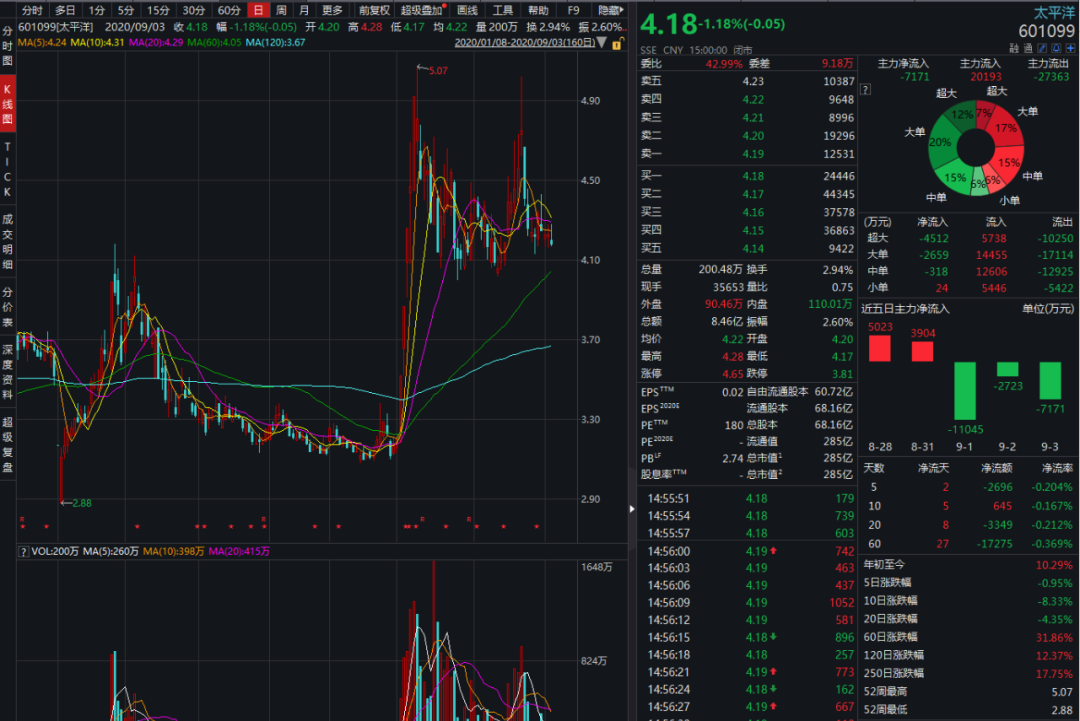Switch chart to 5分 period
This screenshot has width=1080, height=721.
(x=126, y=10)
